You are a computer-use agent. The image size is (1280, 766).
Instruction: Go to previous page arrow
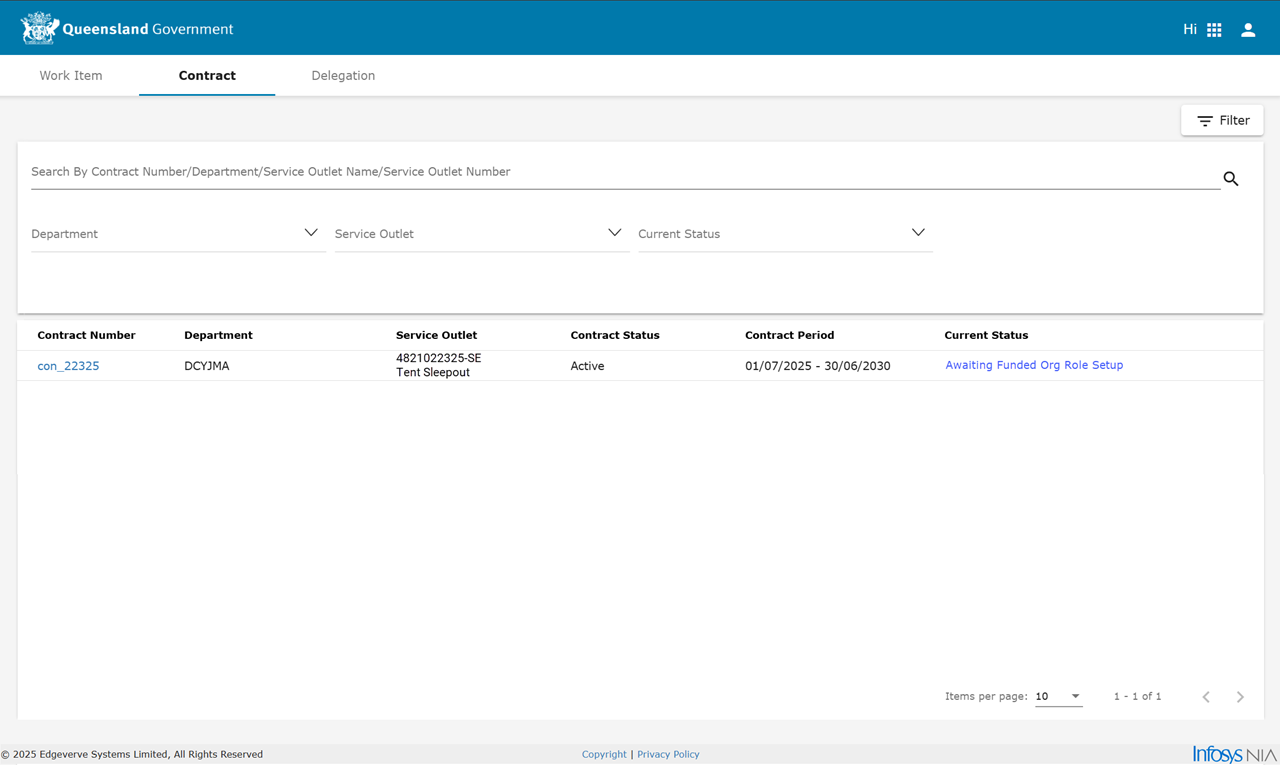coord(1206,697)
